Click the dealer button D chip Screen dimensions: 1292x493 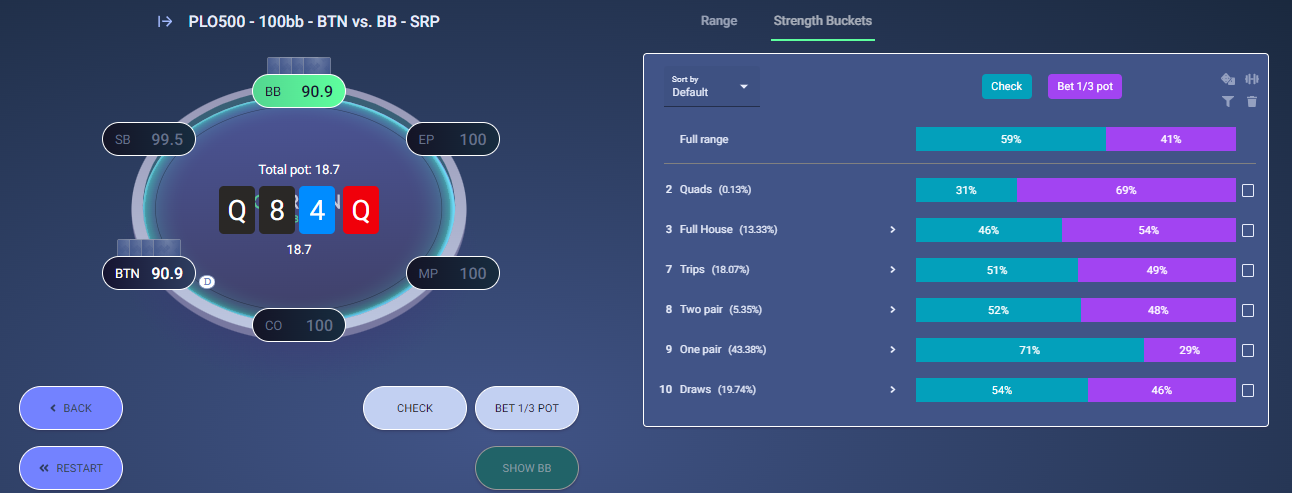[x=207, y=282]
